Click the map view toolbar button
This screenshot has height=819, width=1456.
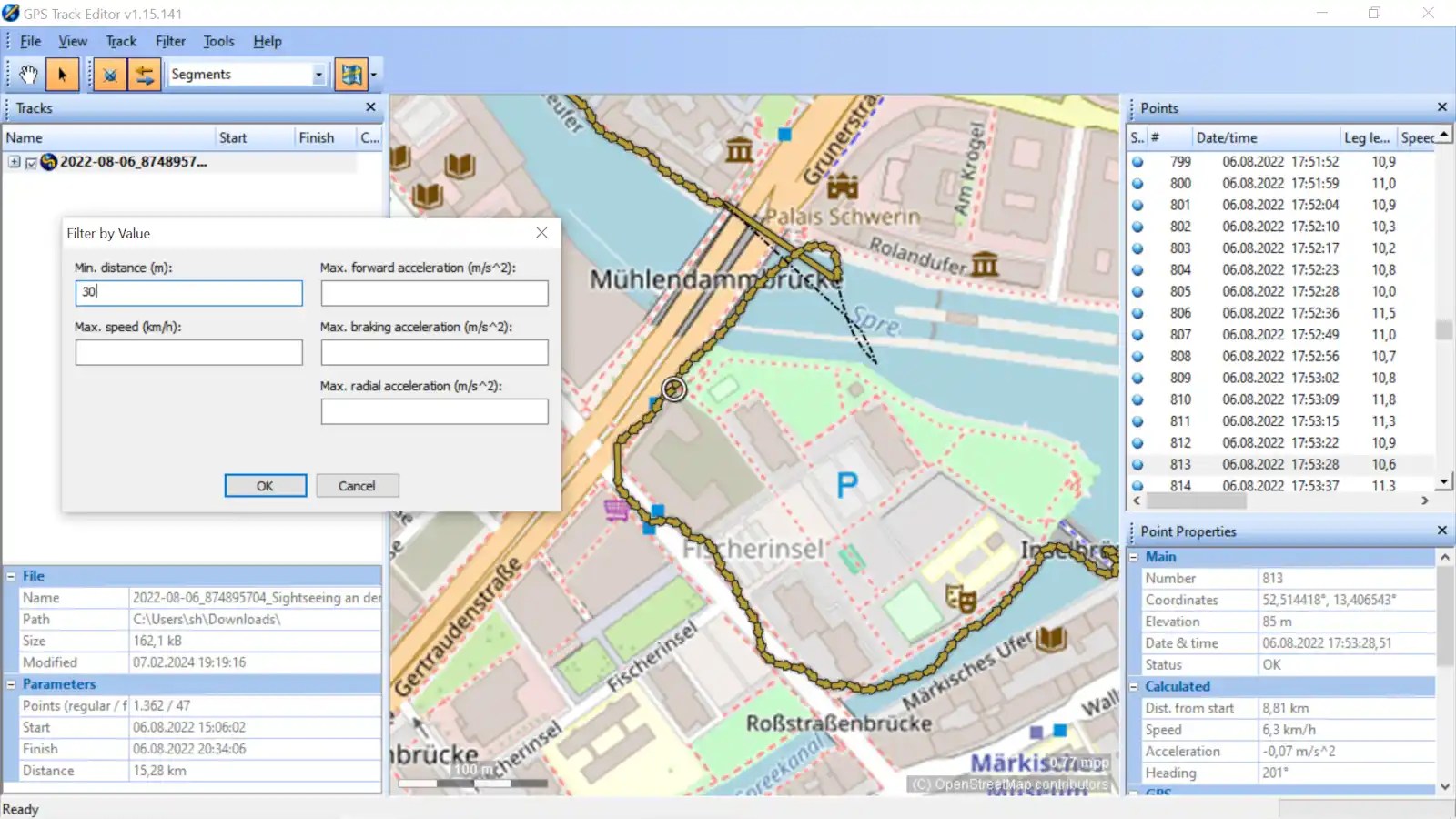[x=350, y=75]
